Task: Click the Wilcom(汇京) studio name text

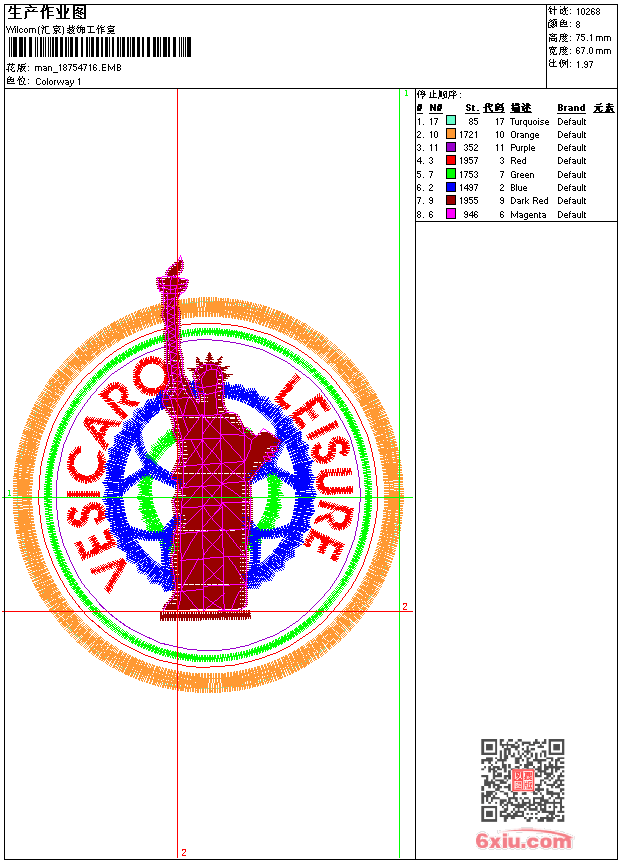Action: 60,30
